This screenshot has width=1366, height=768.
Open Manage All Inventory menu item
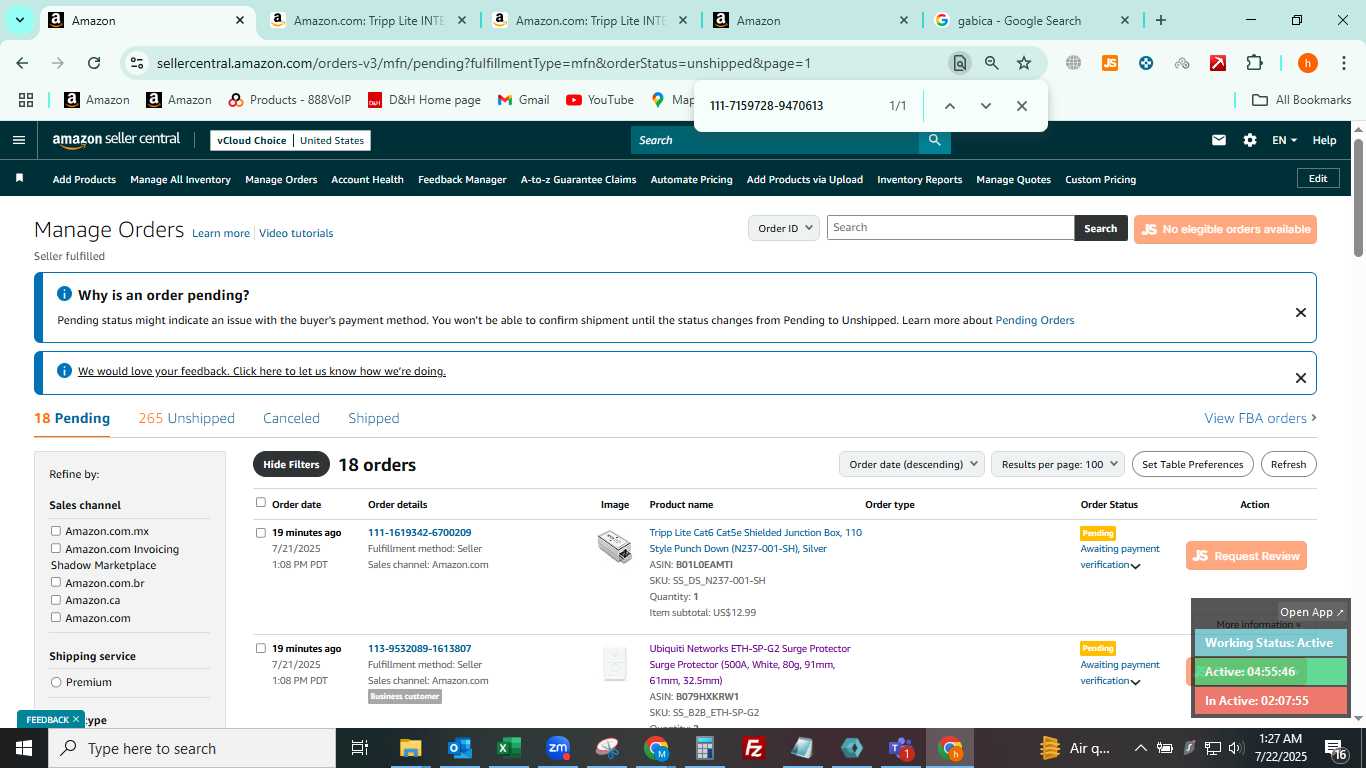coord(180,179)
